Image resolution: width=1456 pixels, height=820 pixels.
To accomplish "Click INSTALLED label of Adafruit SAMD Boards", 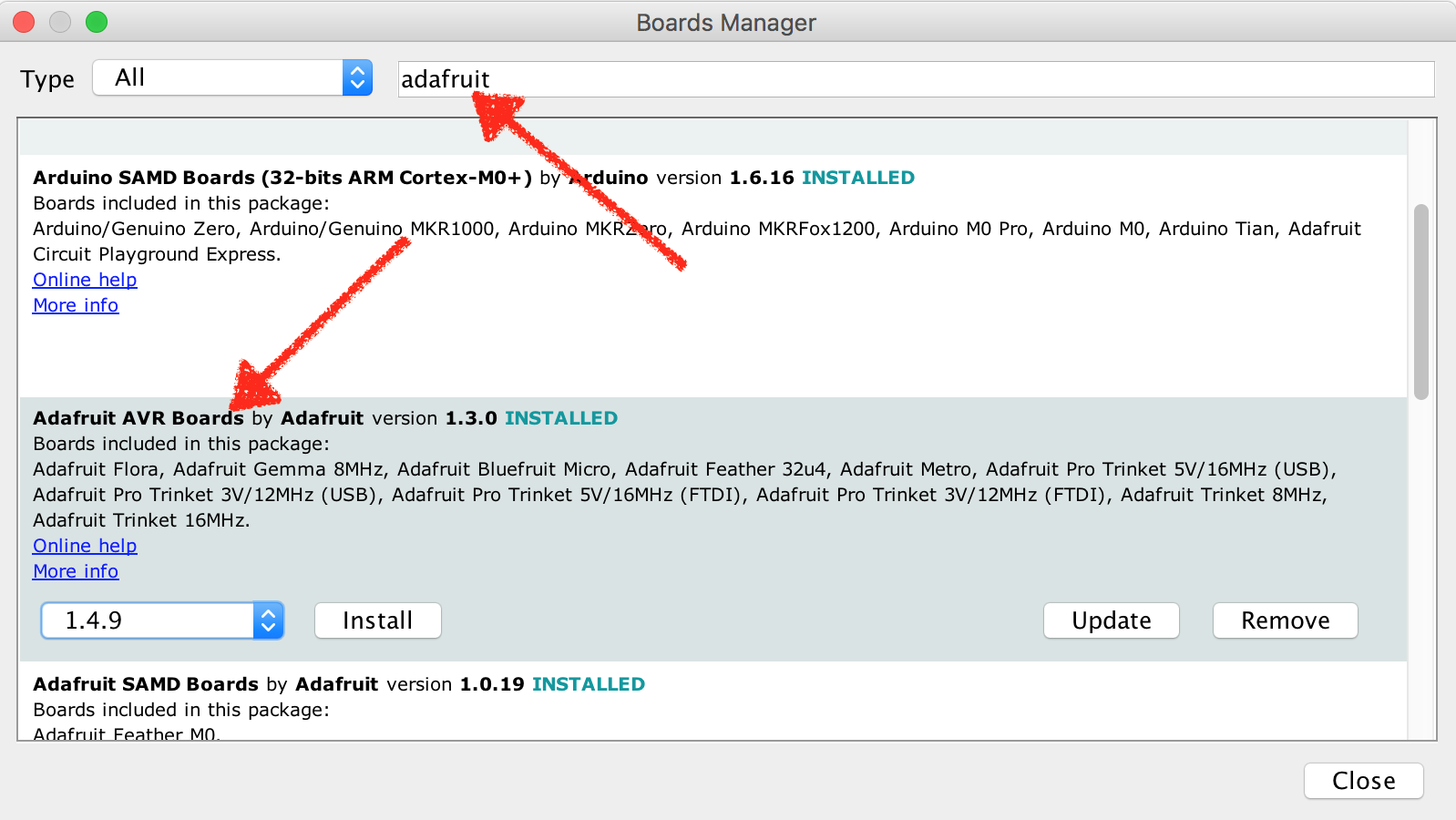I will [x=589, y=684].
